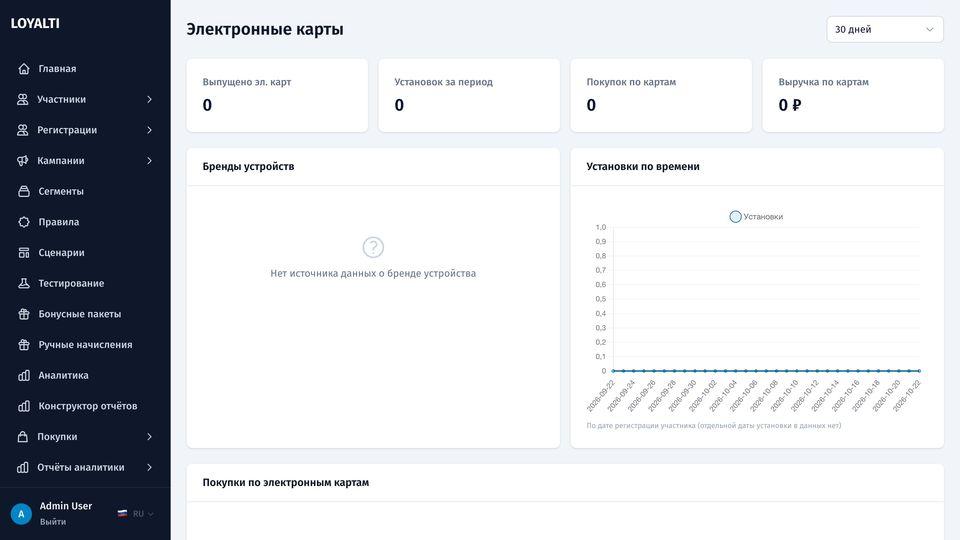Click the Покупки по электронным картам heading

tap(286, 482)
